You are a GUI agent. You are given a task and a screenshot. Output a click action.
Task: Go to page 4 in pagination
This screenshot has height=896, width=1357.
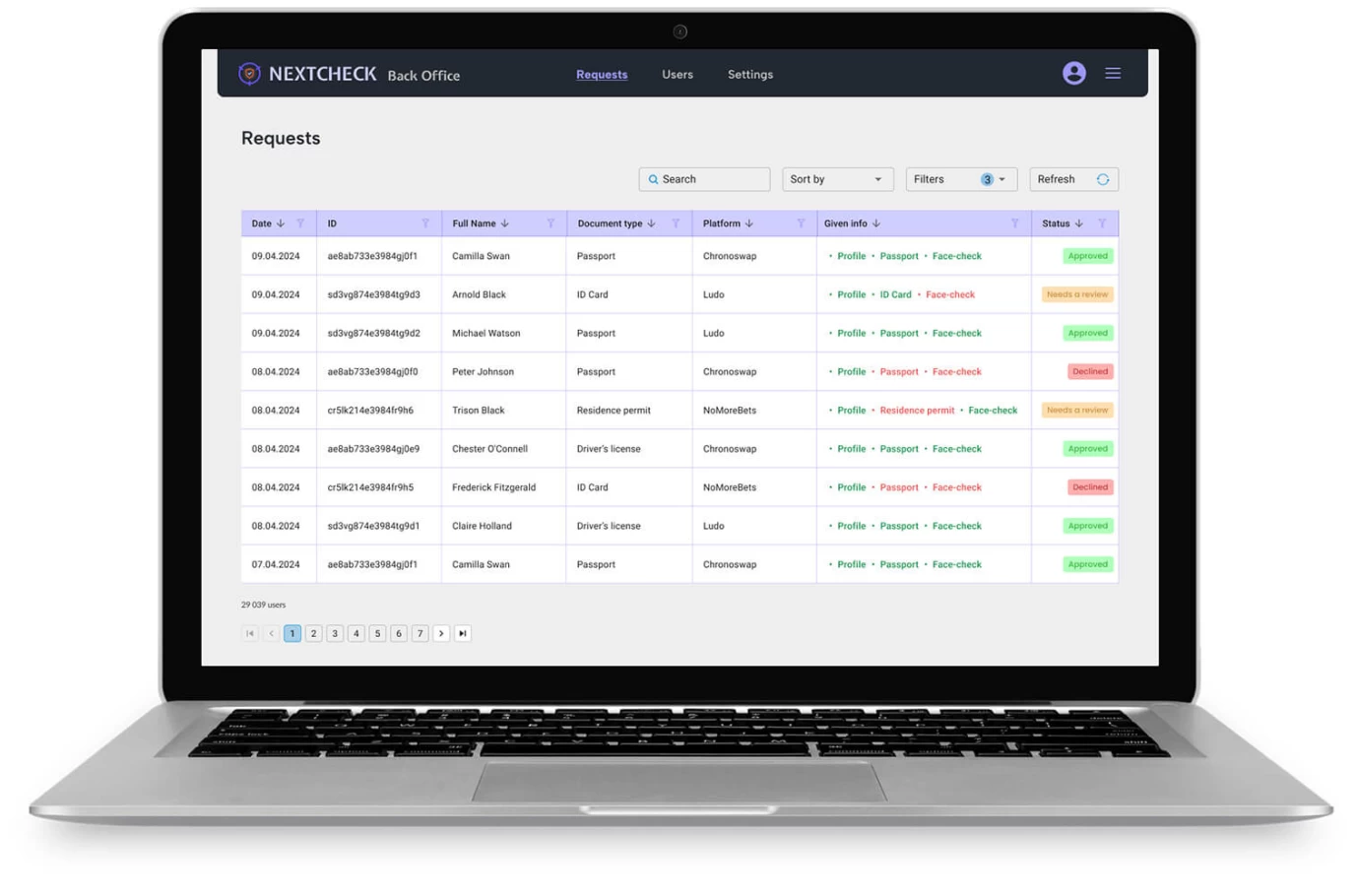point(355,633)
